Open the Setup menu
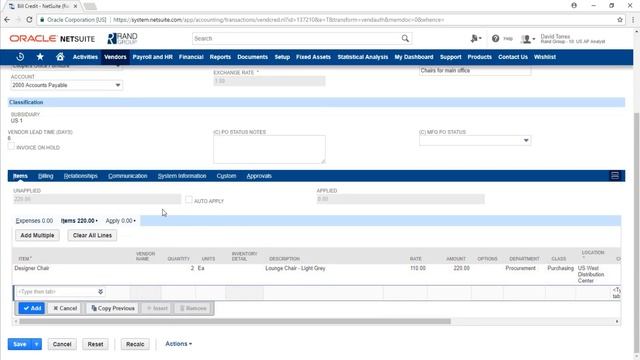The width and height of the screenshot is (640, 360). 282,57
